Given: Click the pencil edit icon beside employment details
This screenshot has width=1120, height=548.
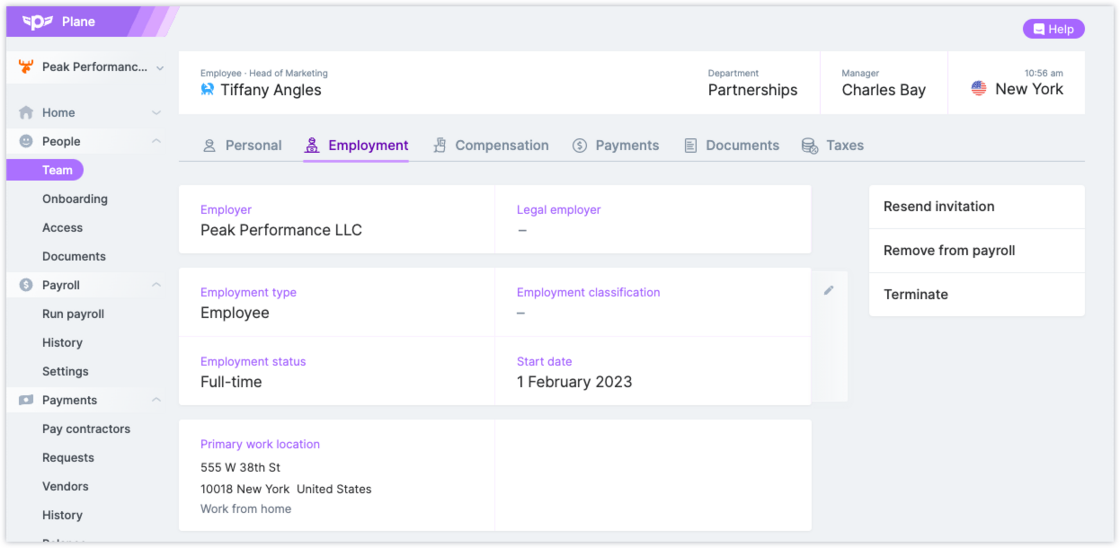Looking at the screenshot, I should coord(829,290).
